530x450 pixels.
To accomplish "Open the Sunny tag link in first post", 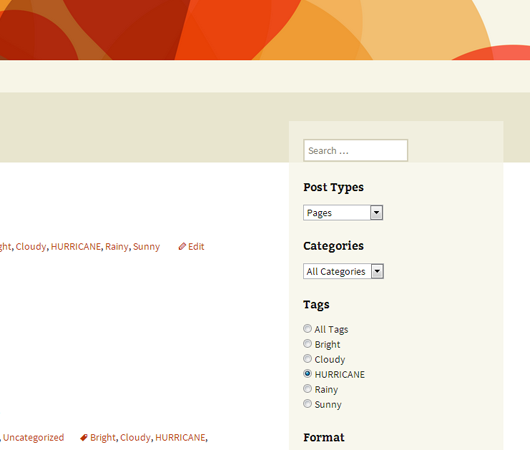I will (x=146, y=246).
